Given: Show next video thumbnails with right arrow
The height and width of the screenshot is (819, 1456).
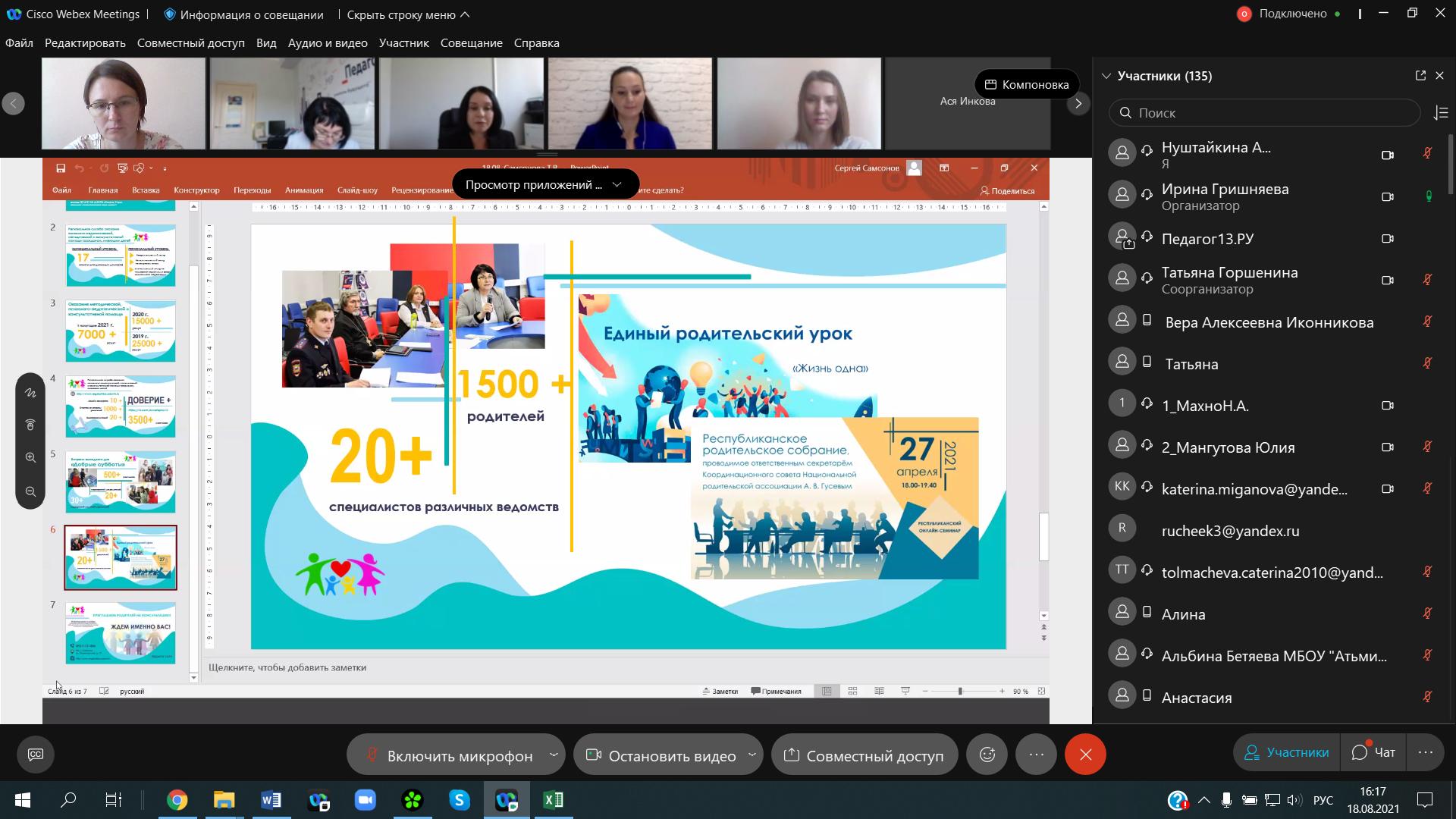Looking at the screenshot, I should tap(1078, 103).
